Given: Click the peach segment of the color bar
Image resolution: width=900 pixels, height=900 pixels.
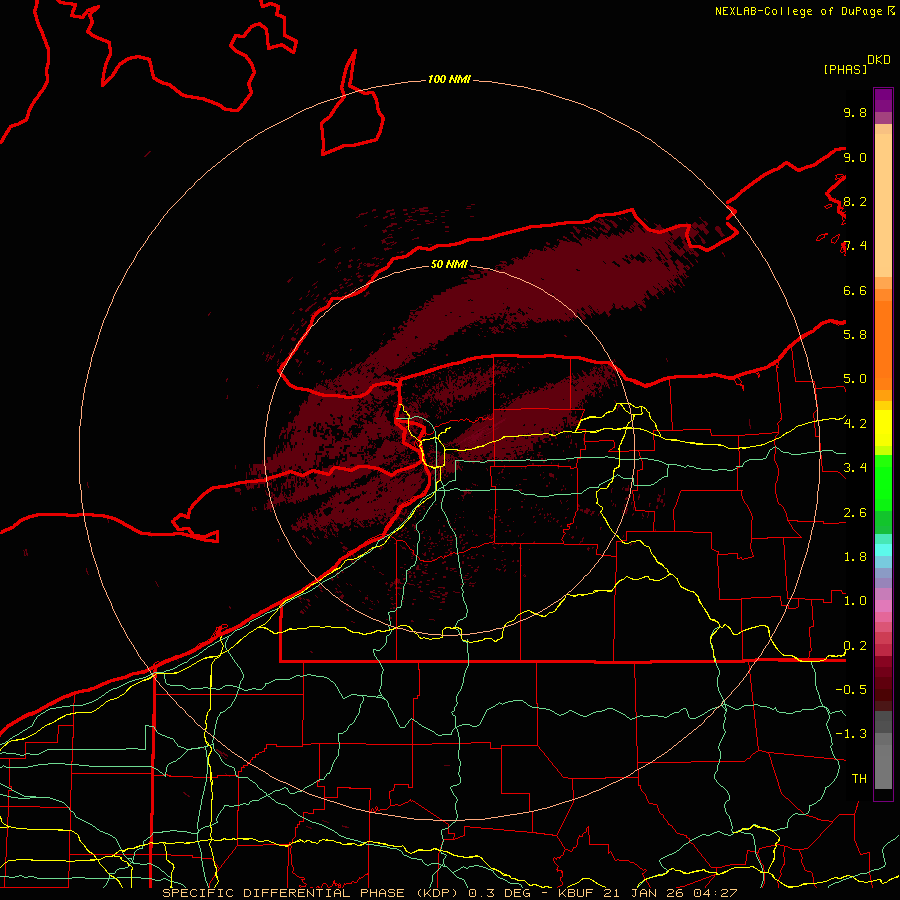Looking at the screenshot, I should [x=883, y=205].
